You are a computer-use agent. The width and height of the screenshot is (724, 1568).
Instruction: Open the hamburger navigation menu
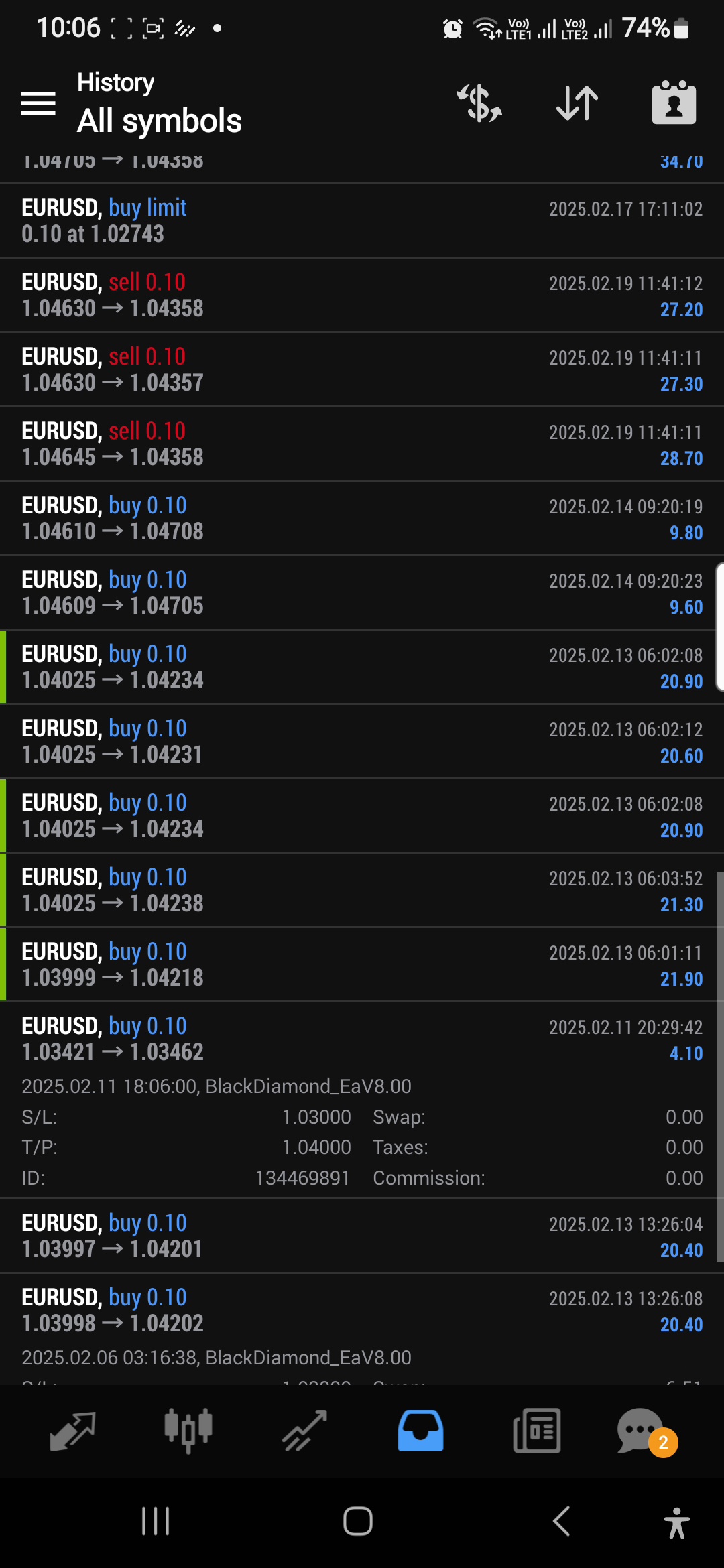(38, 103)
